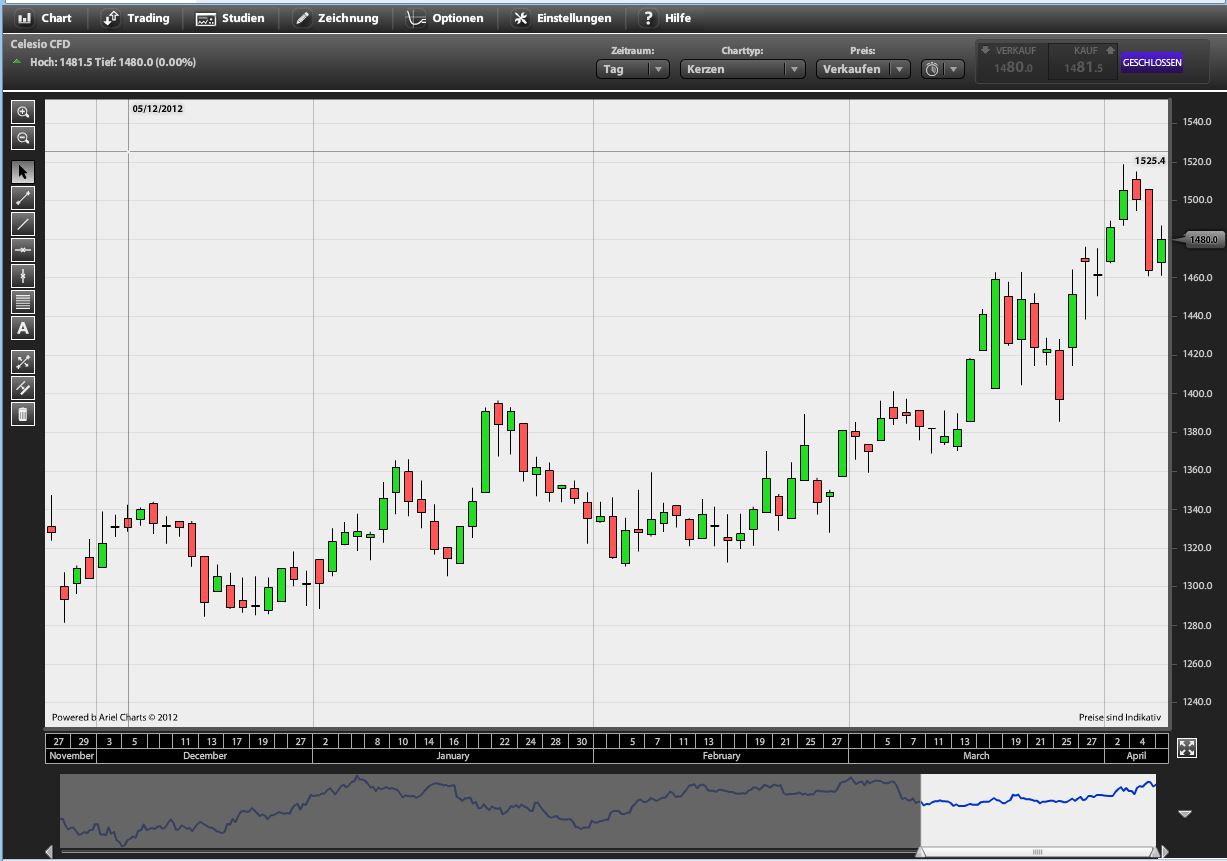Click the zoom out magnifier icon
The image size is (1227, 861).
point(23,139)
